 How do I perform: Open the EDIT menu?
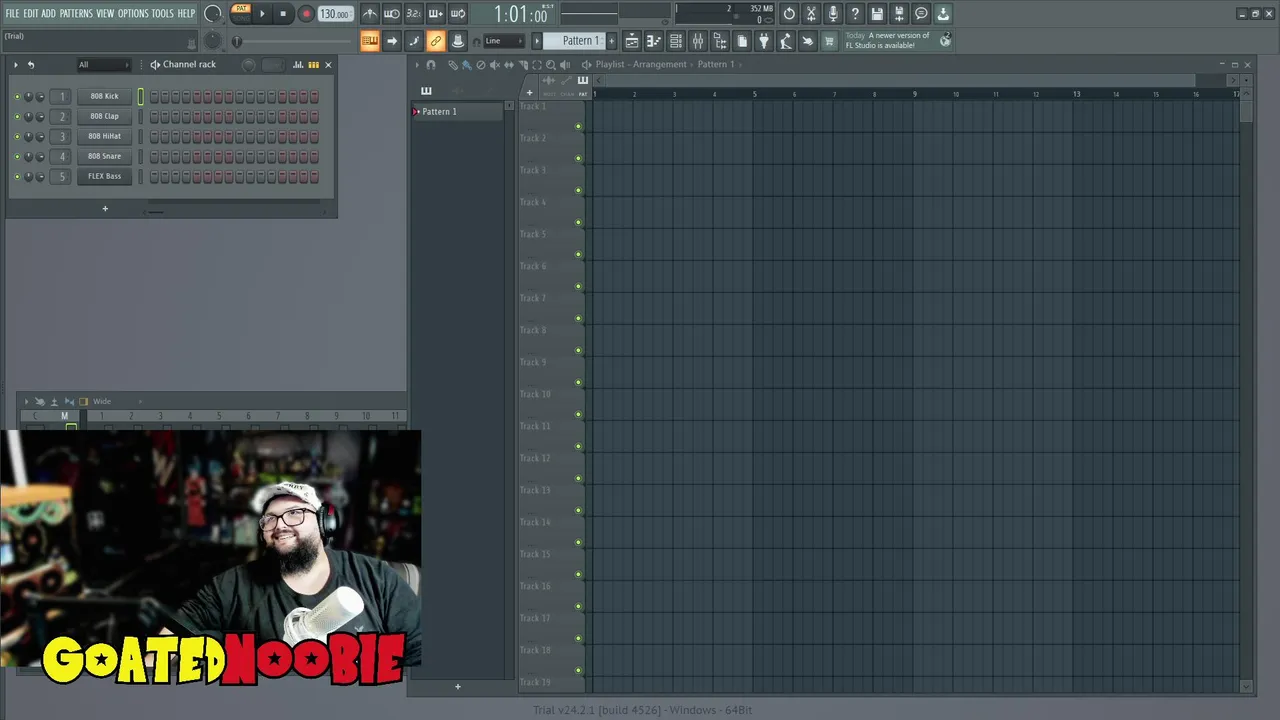tap(31, 13)
